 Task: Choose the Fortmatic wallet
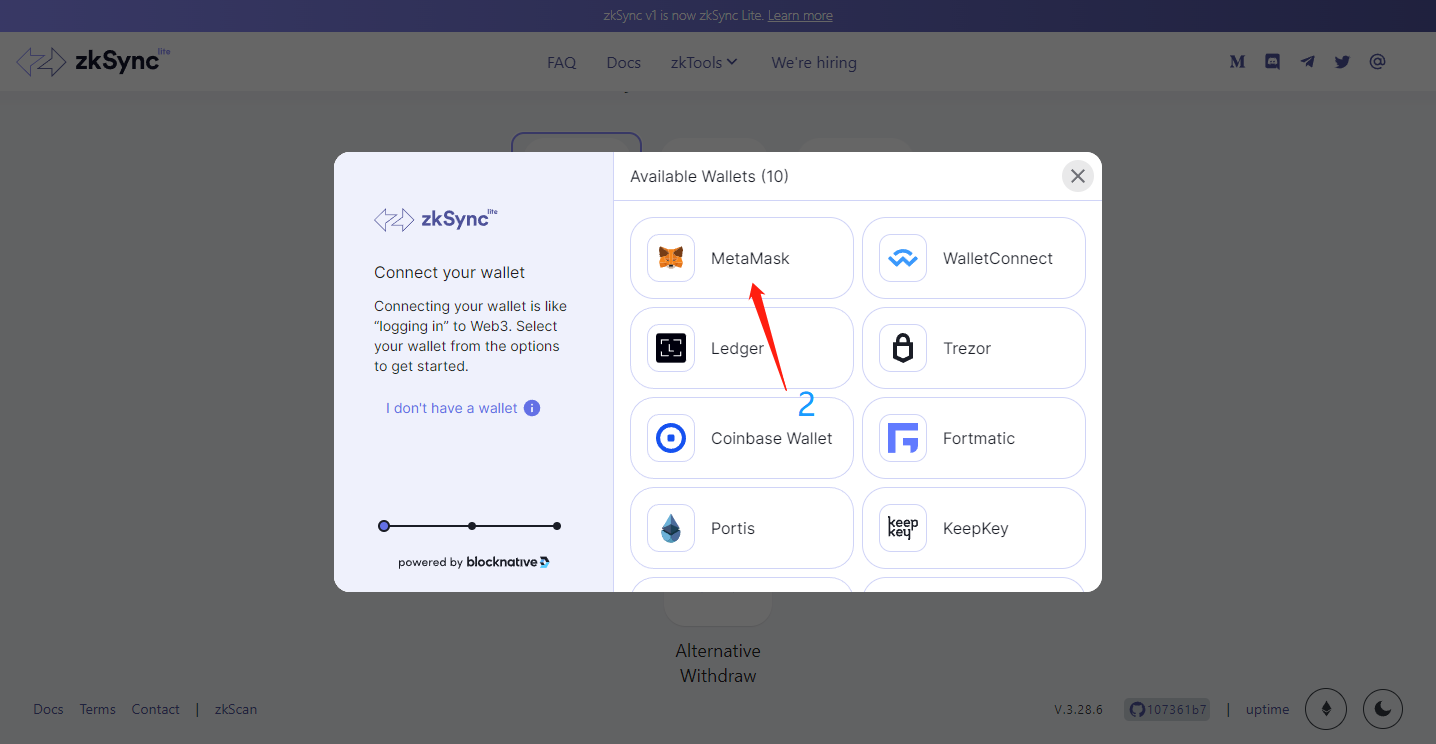[x=973, y=438]
